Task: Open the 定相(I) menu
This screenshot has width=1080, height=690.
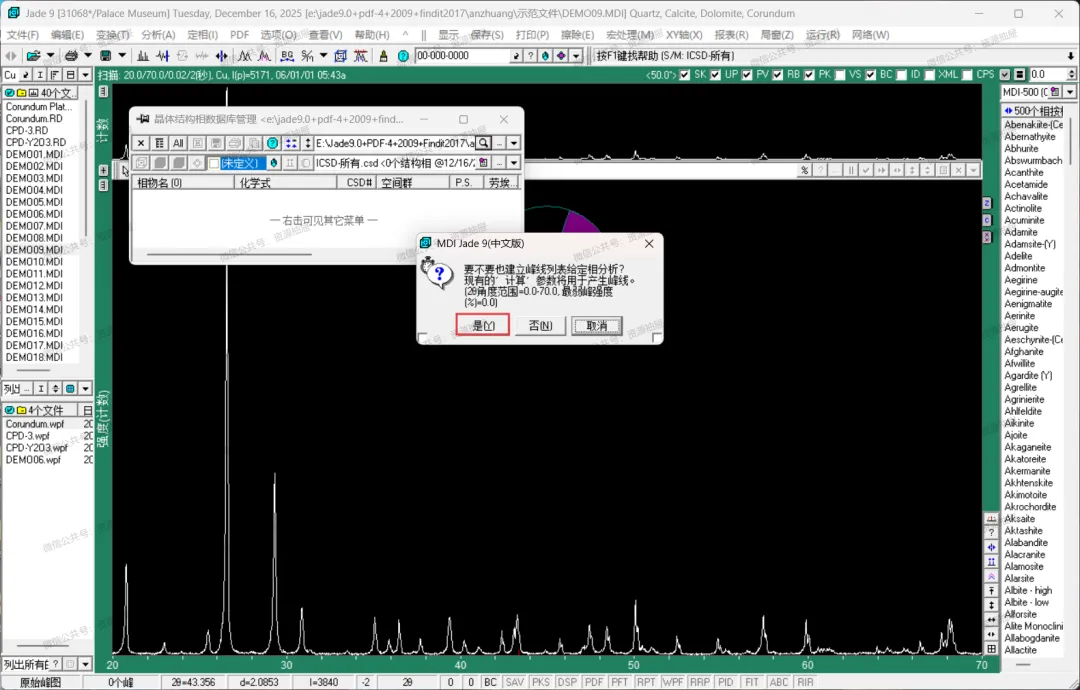Action: coord(202,34)
